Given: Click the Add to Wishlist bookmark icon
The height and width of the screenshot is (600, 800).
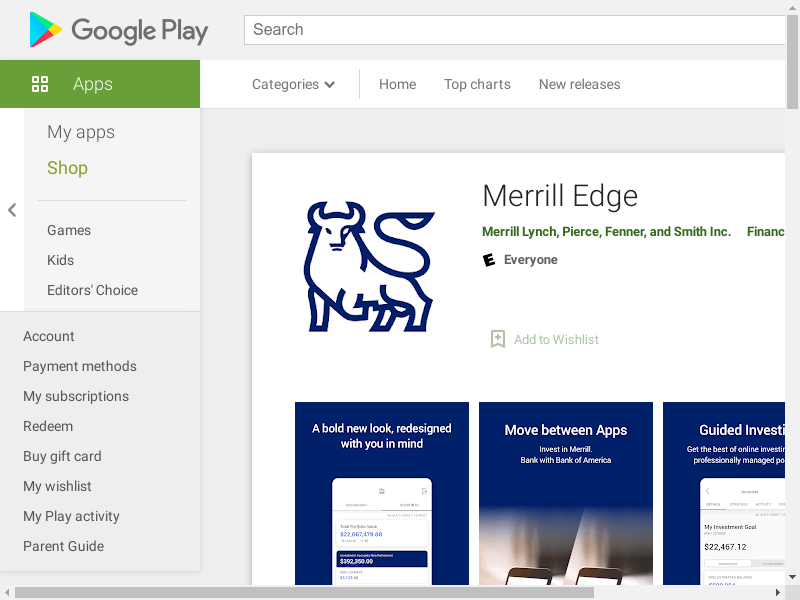Looking at the screenshot, I should pos(497,339).
